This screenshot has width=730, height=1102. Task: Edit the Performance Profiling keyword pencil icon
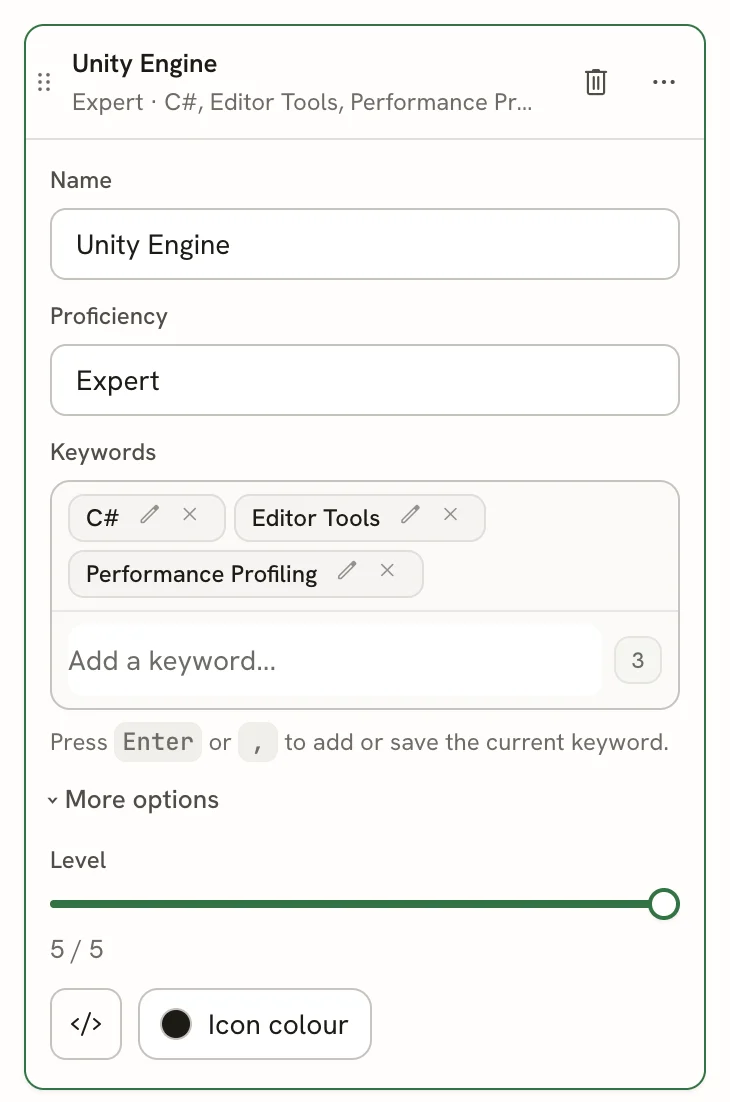(347, 571)
